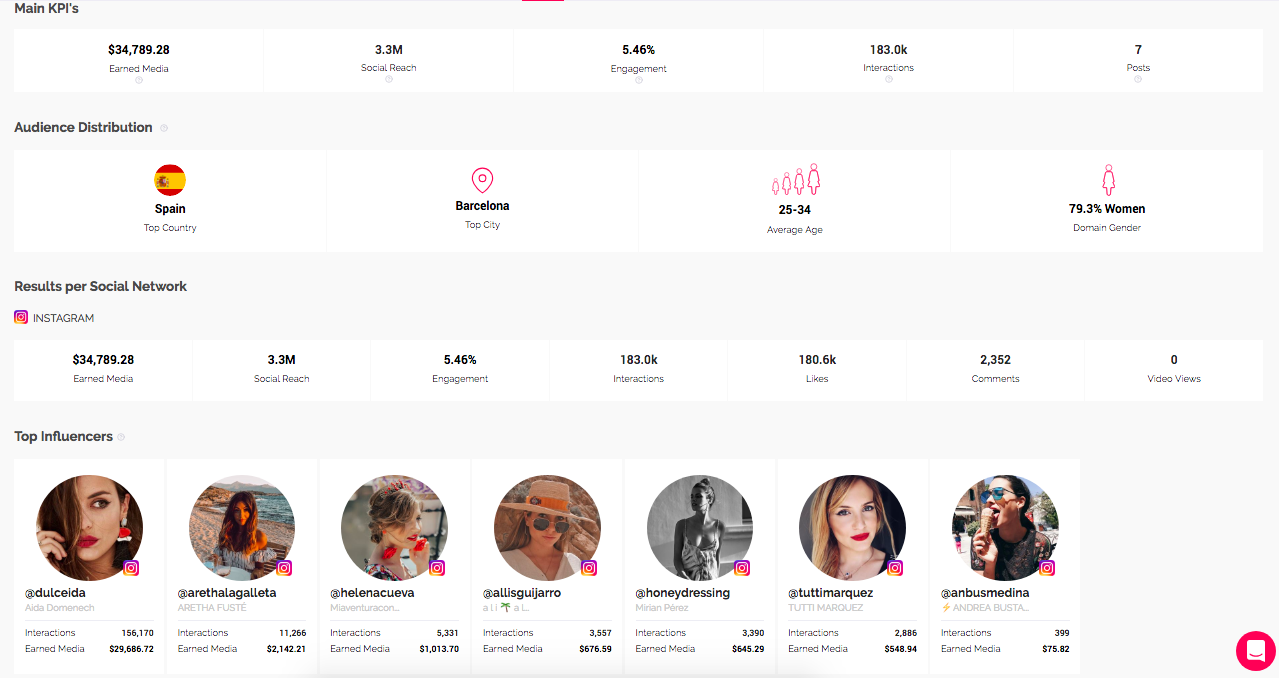This screenshot has width=1279, height=678.
Task: Open the pink chat widget button
Action: tap(1255, 651)
